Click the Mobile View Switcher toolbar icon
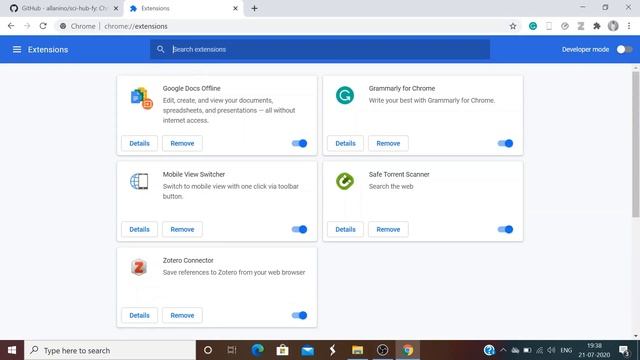640x360 pixels. pos(549,26)
